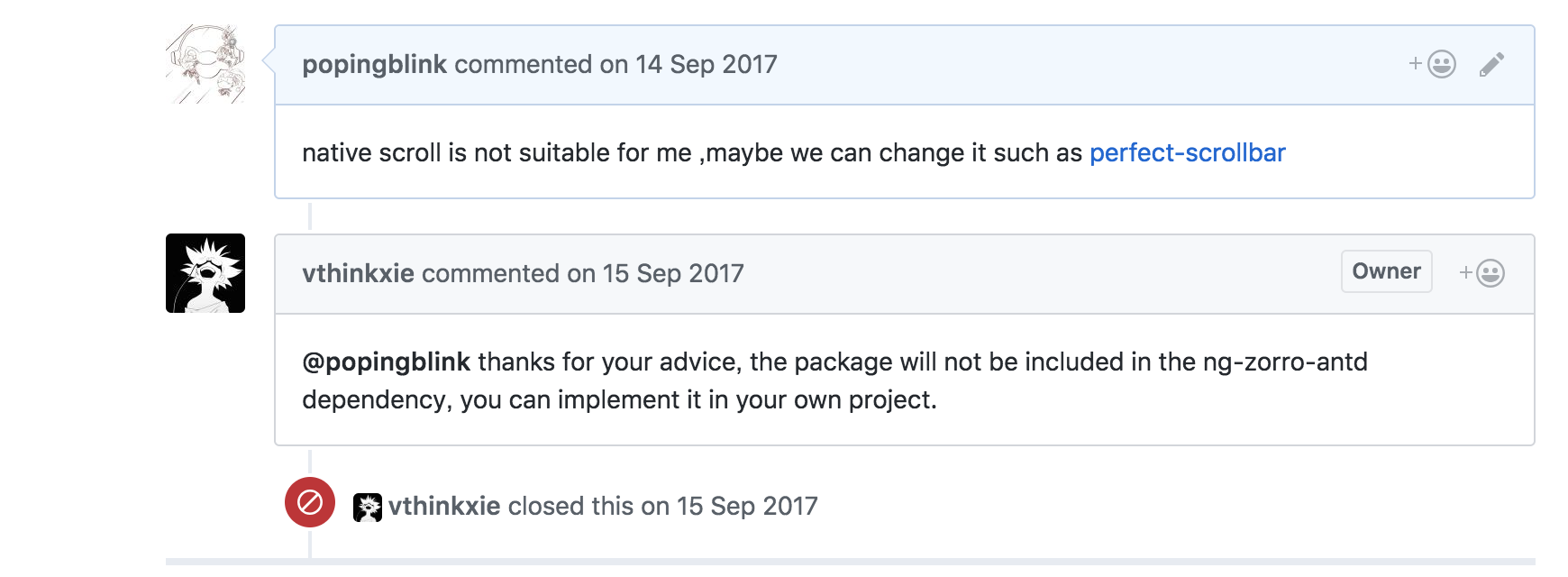Image resolution: width=1568 pixels, height=577 pixels.
Task: Click the red closed-issue icon
Action: pyautogui.click(x=310, y=502)
